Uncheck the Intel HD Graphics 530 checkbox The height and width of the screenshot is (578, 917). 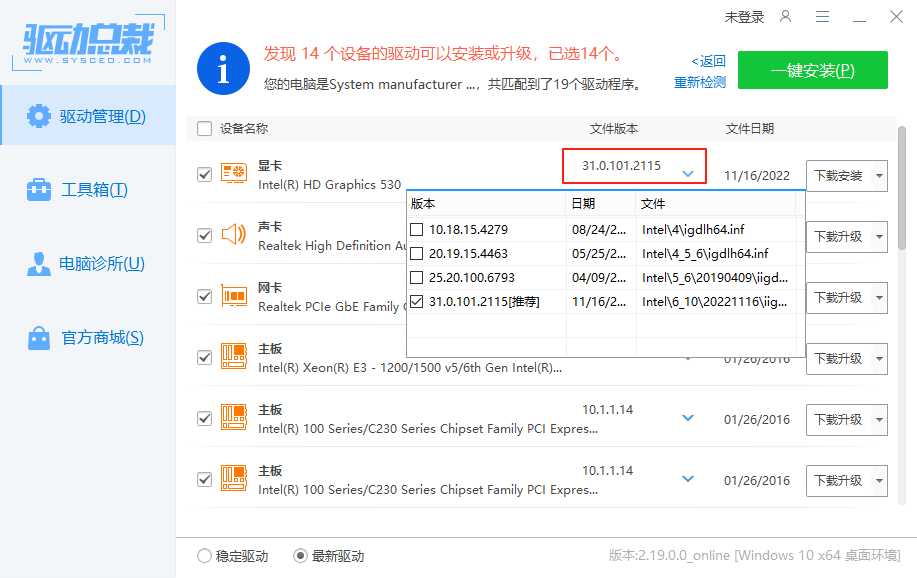pos(204,174)
